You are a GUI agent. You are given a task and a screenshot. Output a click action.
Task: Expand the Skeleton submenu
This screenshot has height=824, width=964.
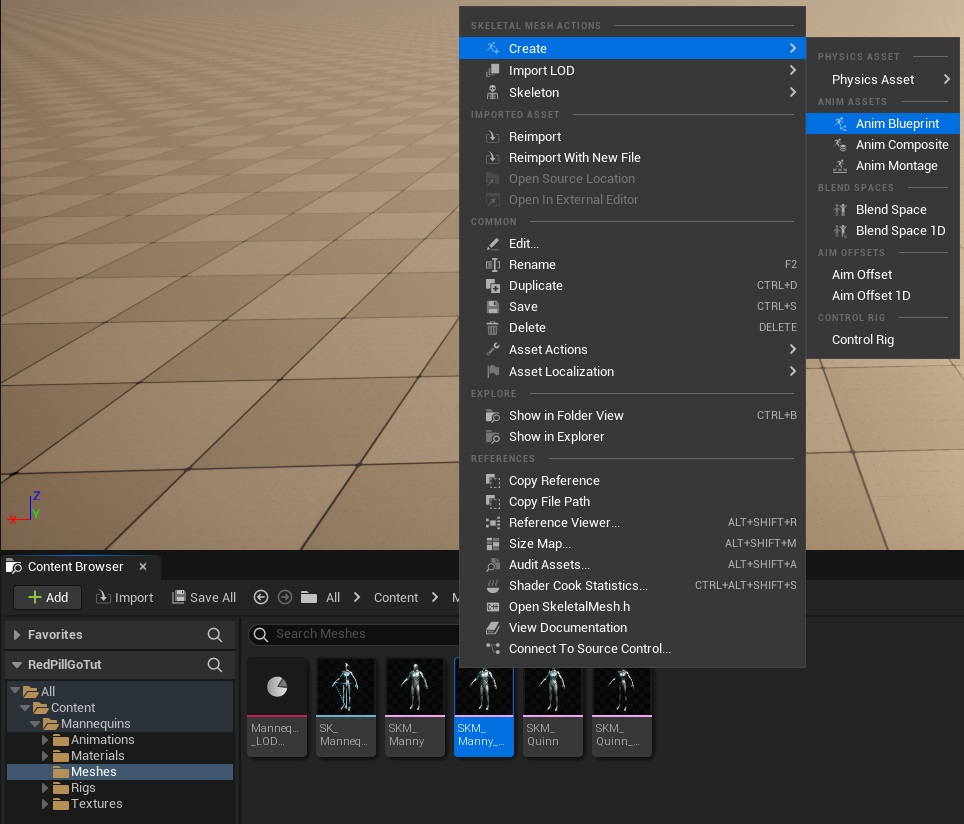coord(534,93)
